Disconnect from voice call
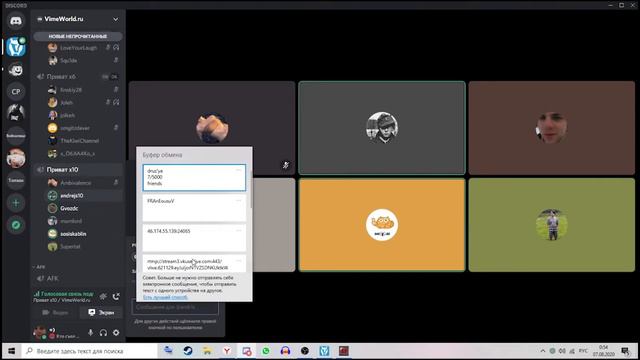The width and height of the screenshot is (640, 360). click(x=116, y=296)
